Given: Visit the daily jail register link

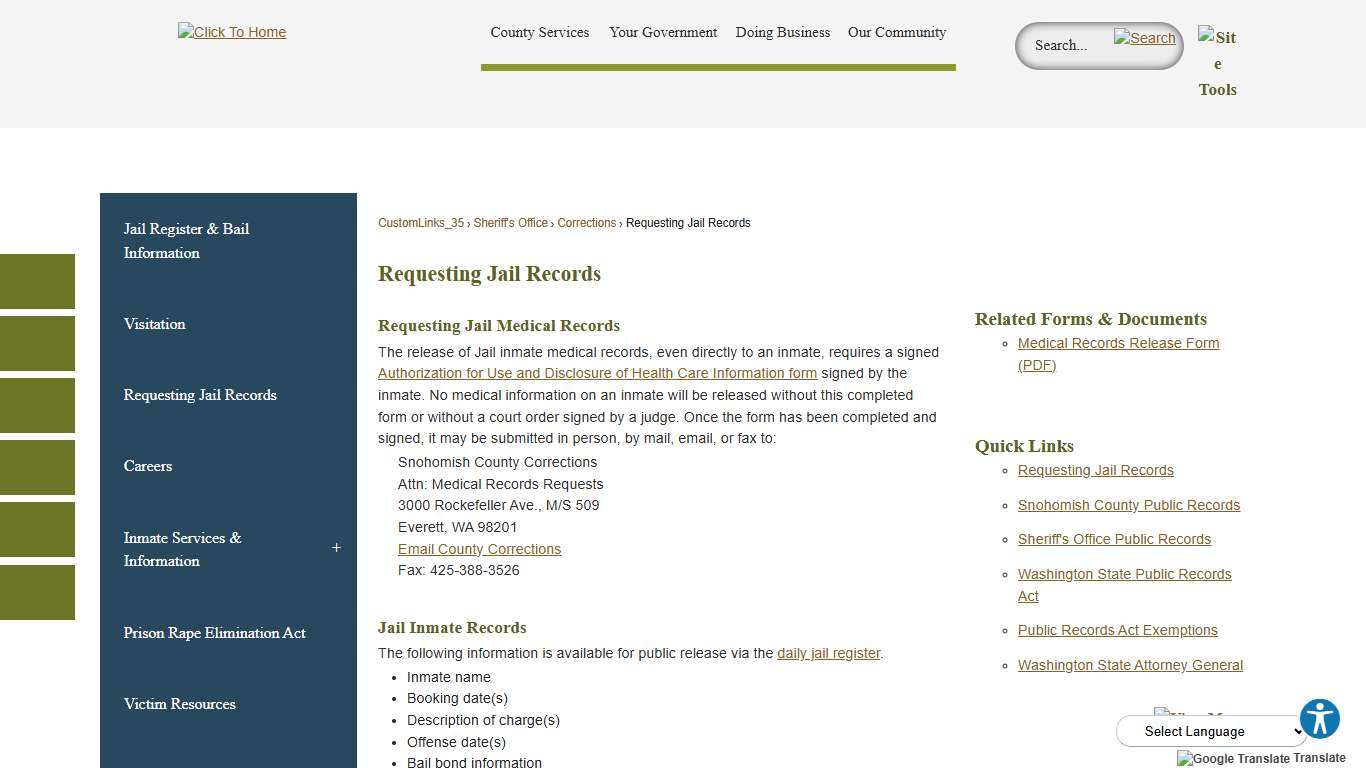Looking at the screenshot, I should point(828,653).
